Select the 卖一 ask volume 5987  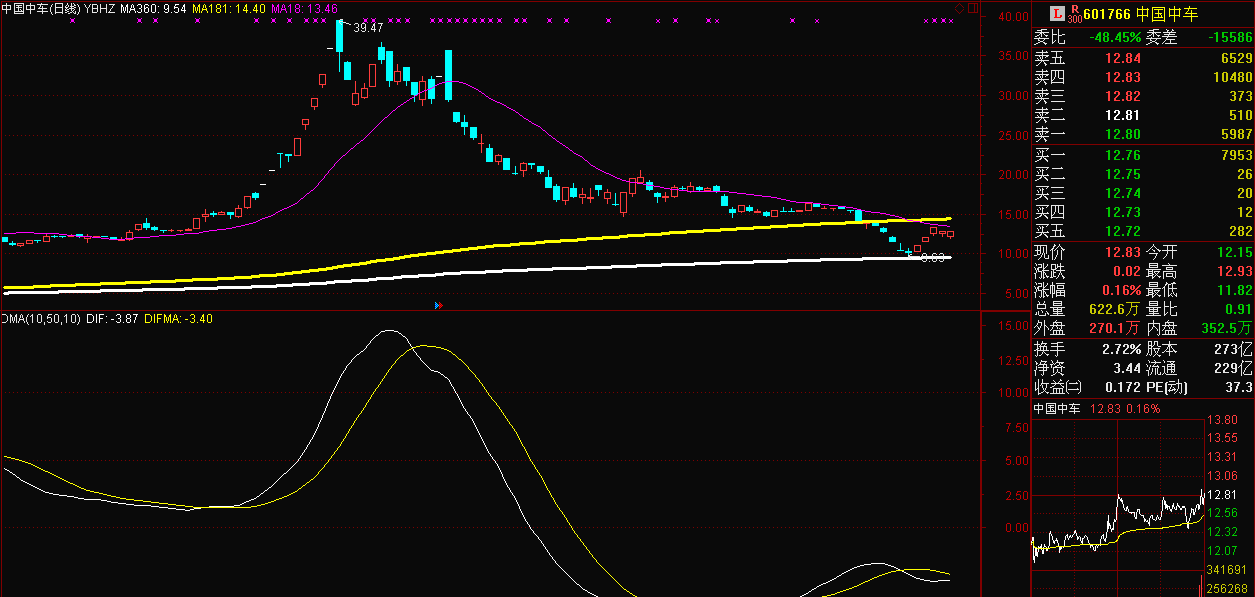click(1236, 134)
